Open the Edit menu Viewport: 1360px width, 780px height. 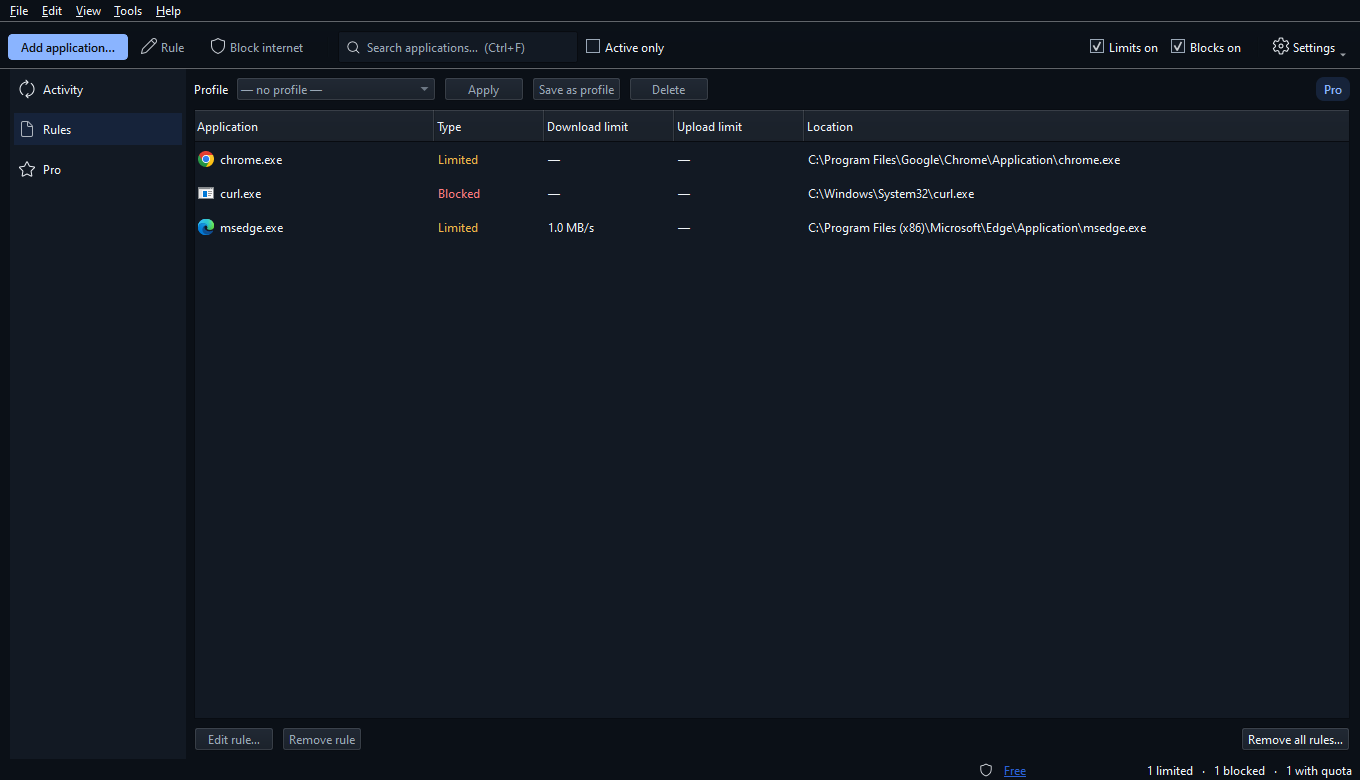[52, 10]
